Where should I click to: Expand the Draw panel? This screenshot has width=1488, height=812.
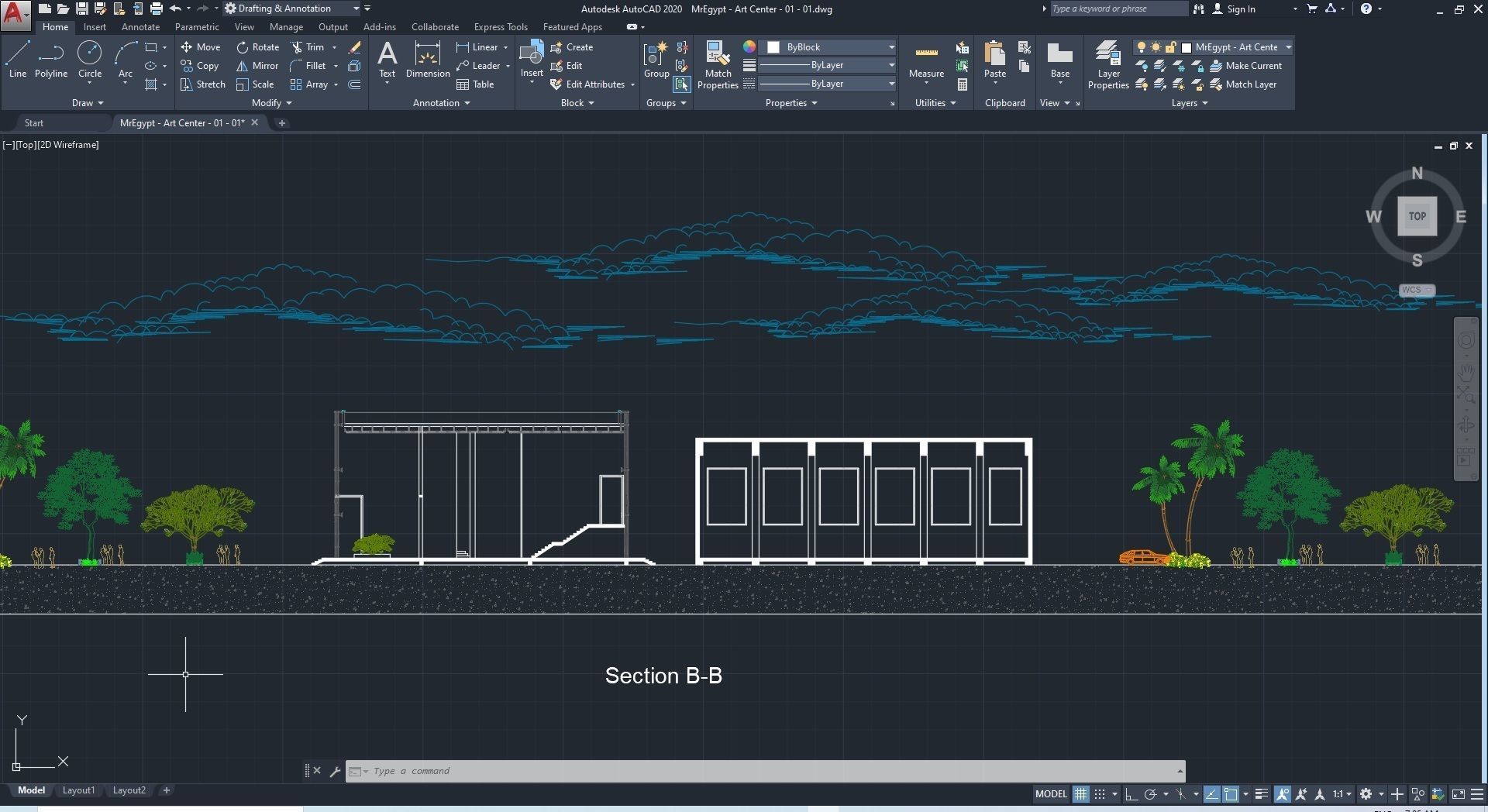88,103
